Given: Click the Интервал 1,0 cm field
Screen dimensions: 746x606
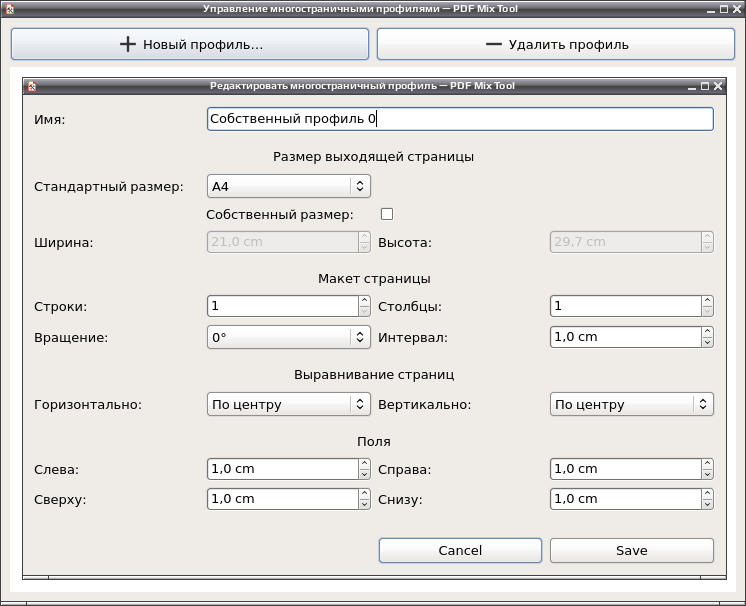Looking at the screenshot, I should coord(626,337).
